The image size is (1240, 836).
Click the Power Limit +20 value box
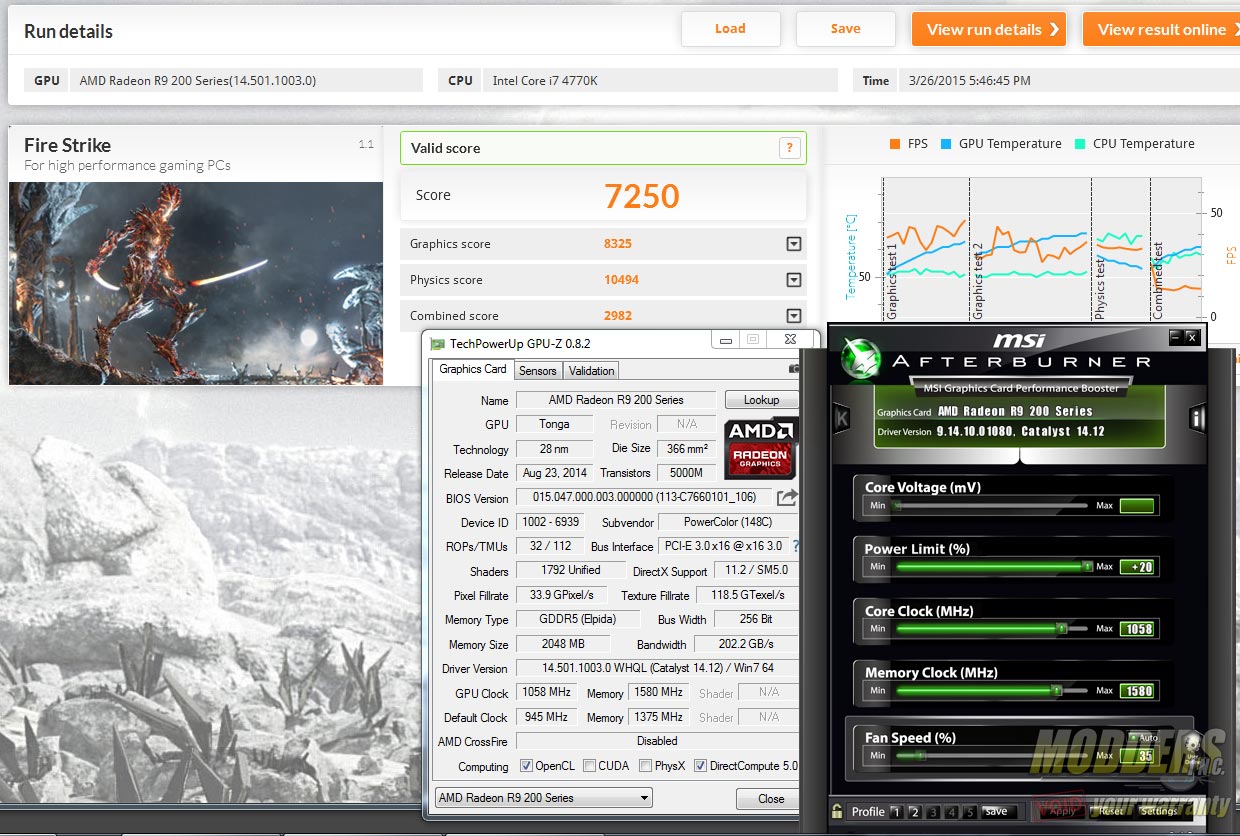coord(1137,567)
